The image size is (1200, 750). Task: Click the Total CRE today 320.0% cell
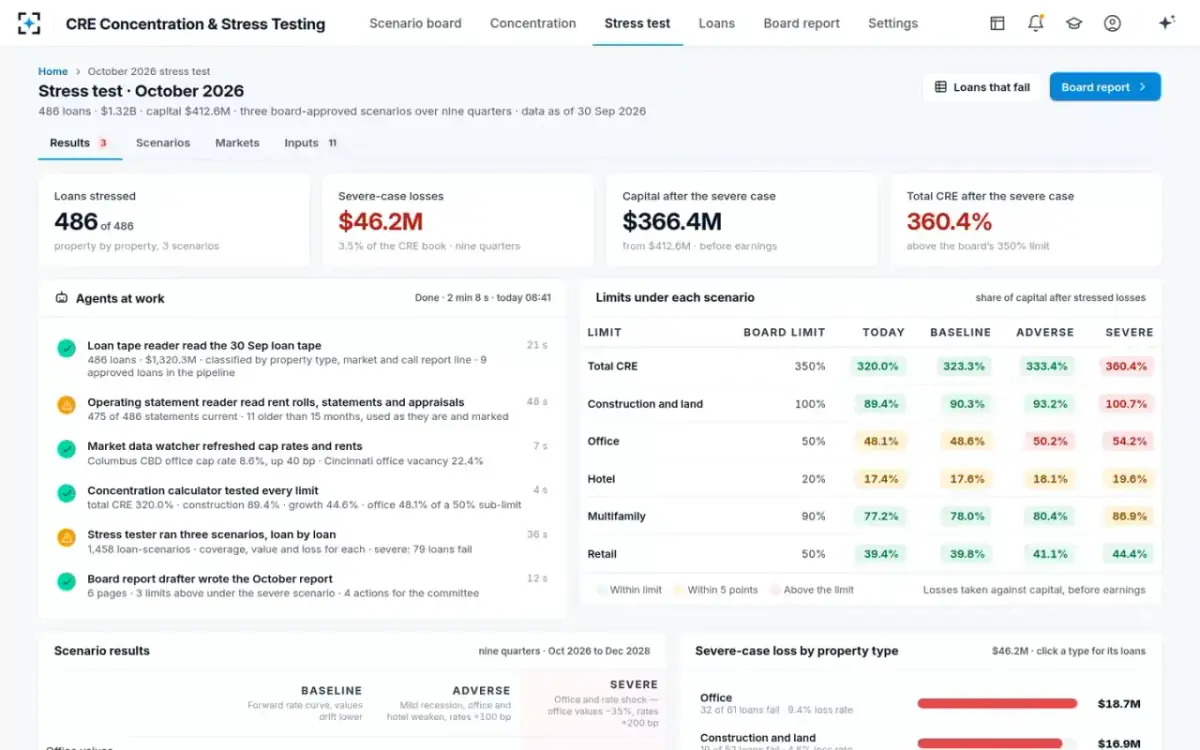pyautogui.click(x=878, y=366)
